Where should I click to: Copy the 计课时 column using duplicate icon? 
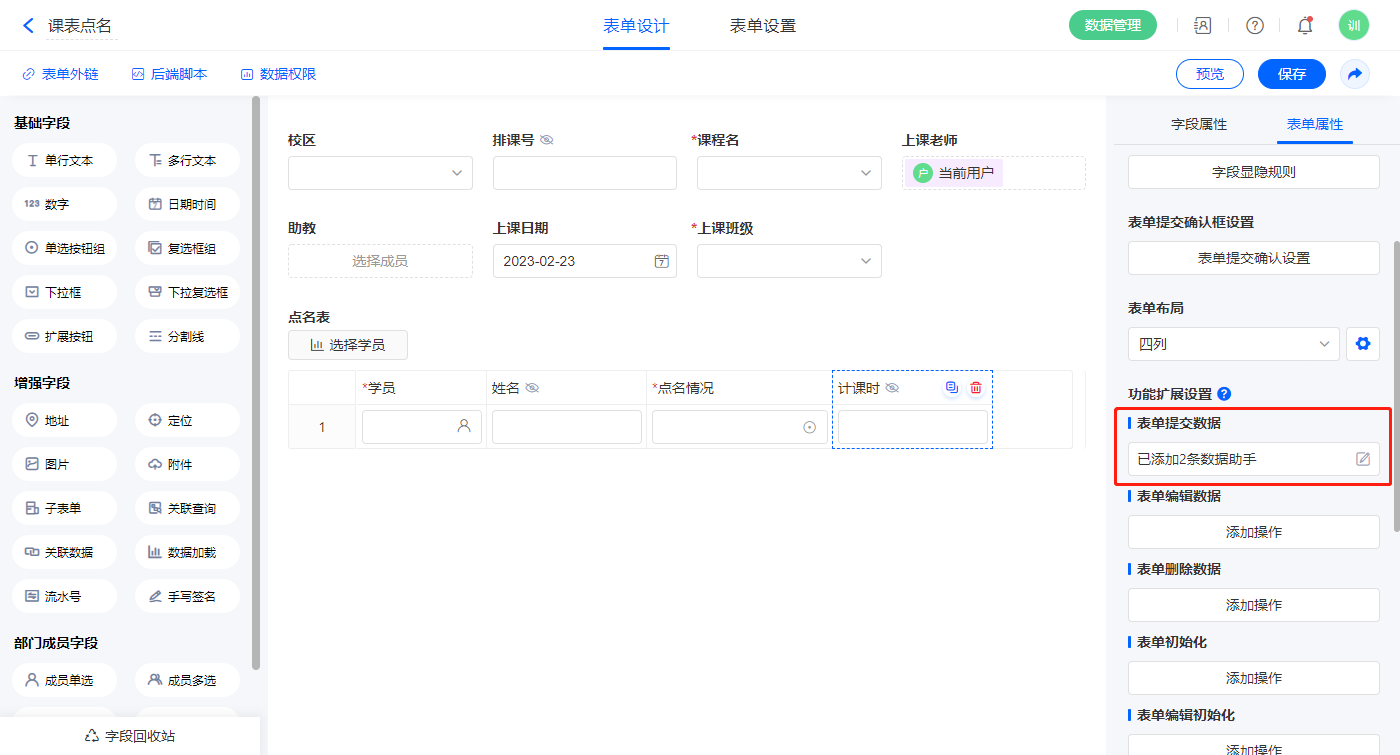click(x=951, y=388)
